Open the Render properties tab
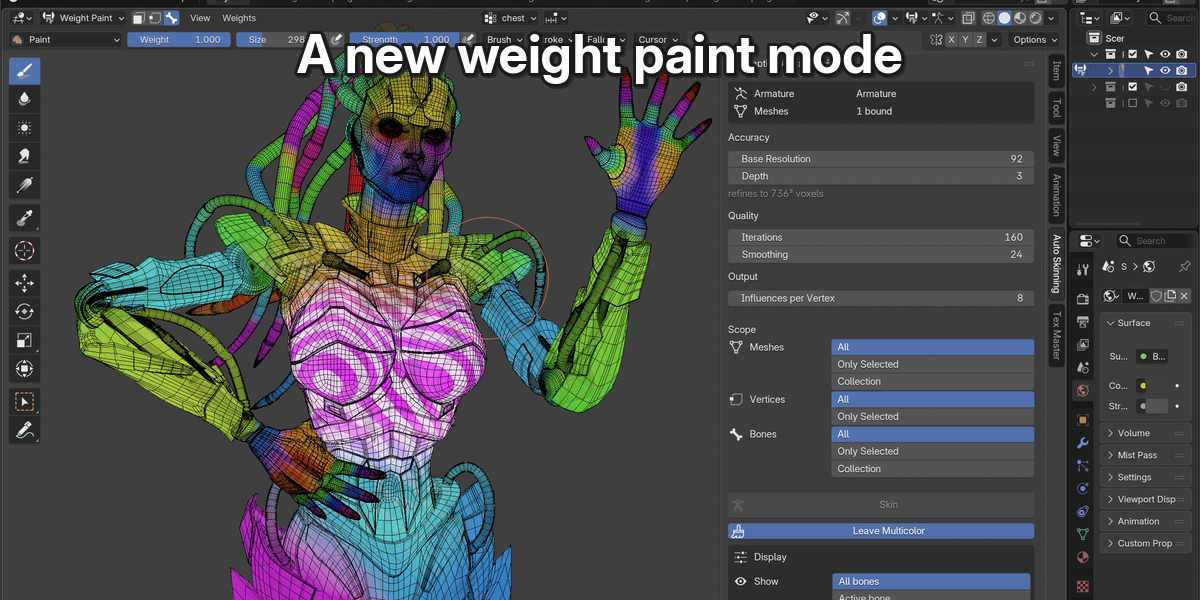Viewport: 1200px width, 600px height. (1082, 299)
